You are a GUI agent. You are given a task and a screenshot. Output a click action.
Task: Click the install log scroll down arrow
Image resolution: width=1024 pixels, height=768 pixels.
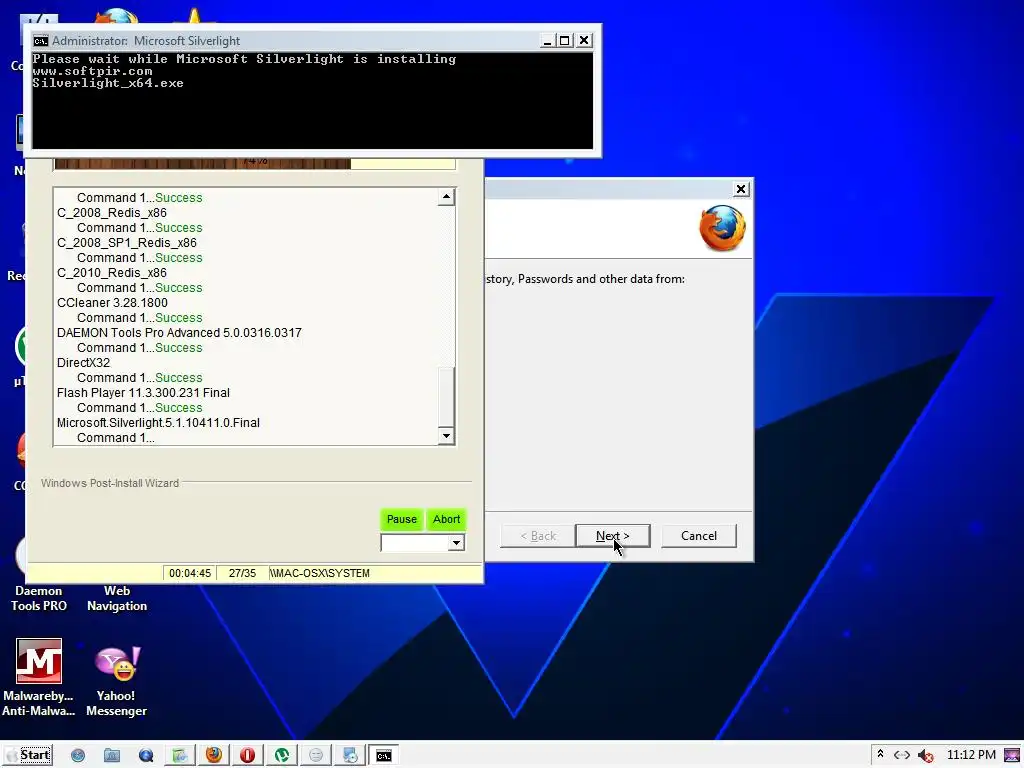[x=446, y=436]
